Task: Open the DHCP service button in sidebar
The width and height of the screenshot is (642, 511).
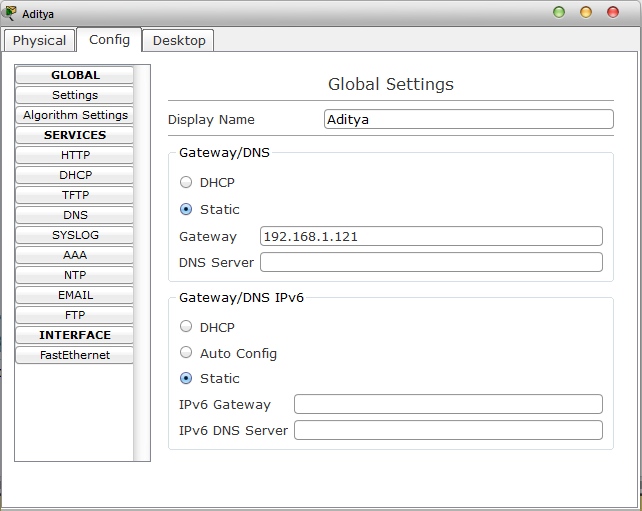Action: (75, 175)
